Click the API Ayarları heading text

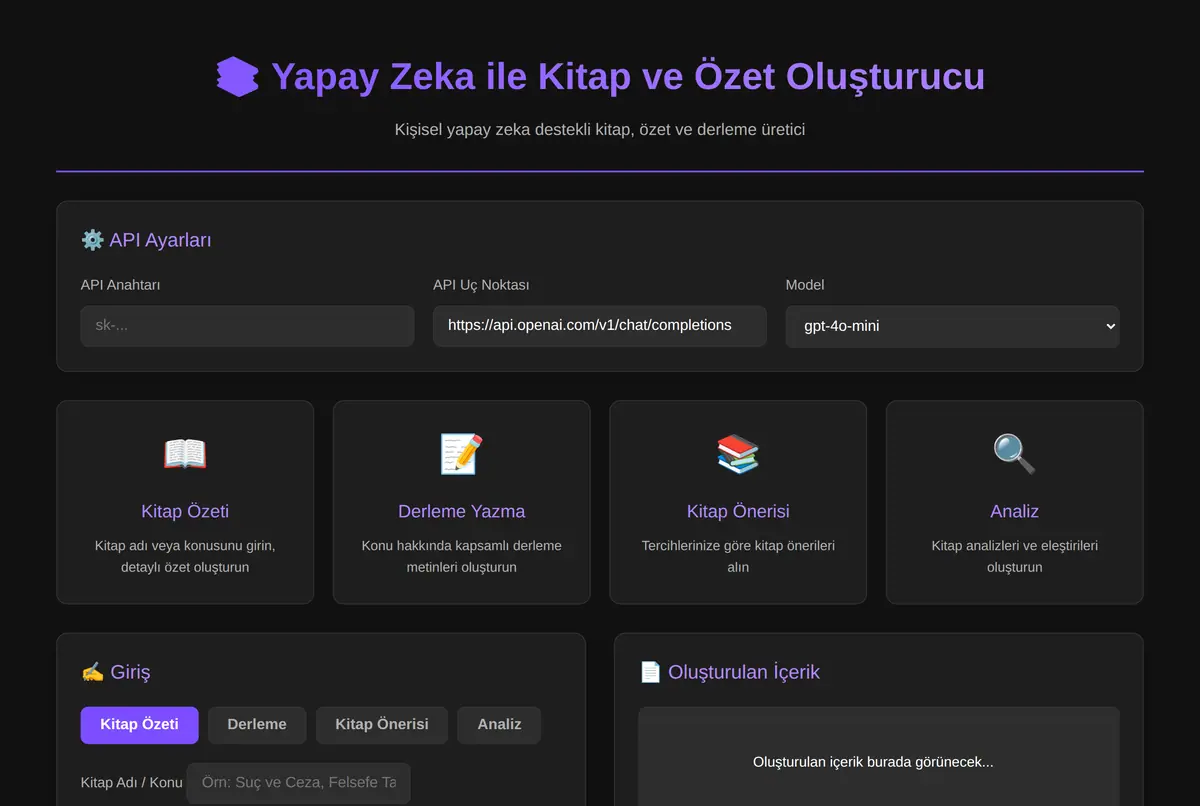160,240
